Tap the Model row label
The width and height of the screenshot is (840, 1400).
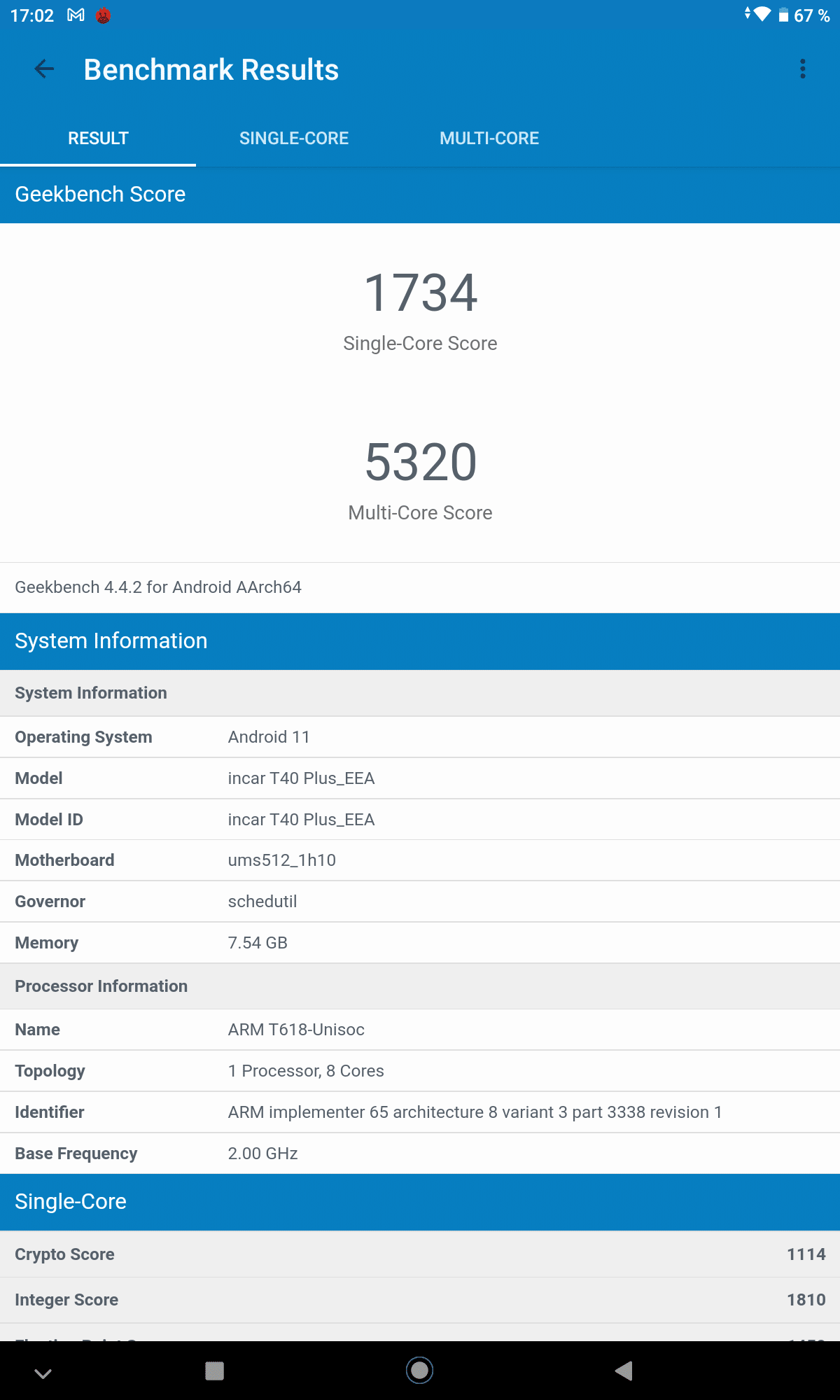point(38,778)
